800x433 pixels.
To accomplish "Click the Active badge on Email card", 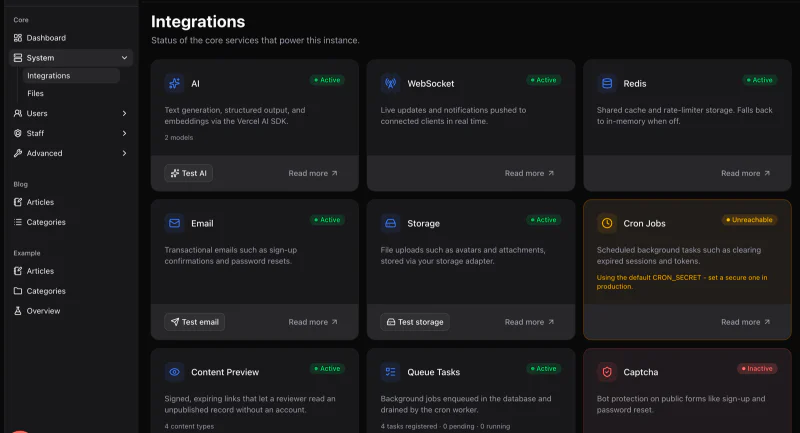I will click(x=327, y=220).
